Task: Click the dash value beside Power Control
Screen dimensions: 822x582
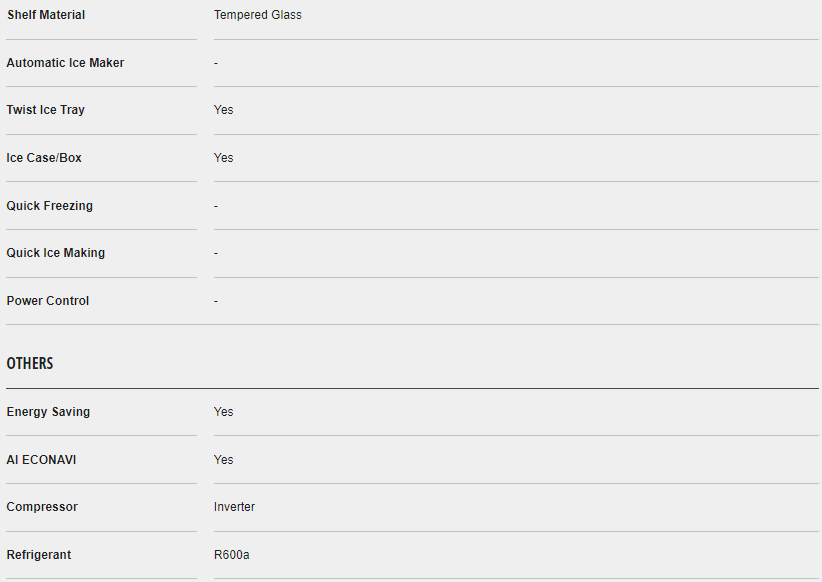Action: tap(216, 301)
